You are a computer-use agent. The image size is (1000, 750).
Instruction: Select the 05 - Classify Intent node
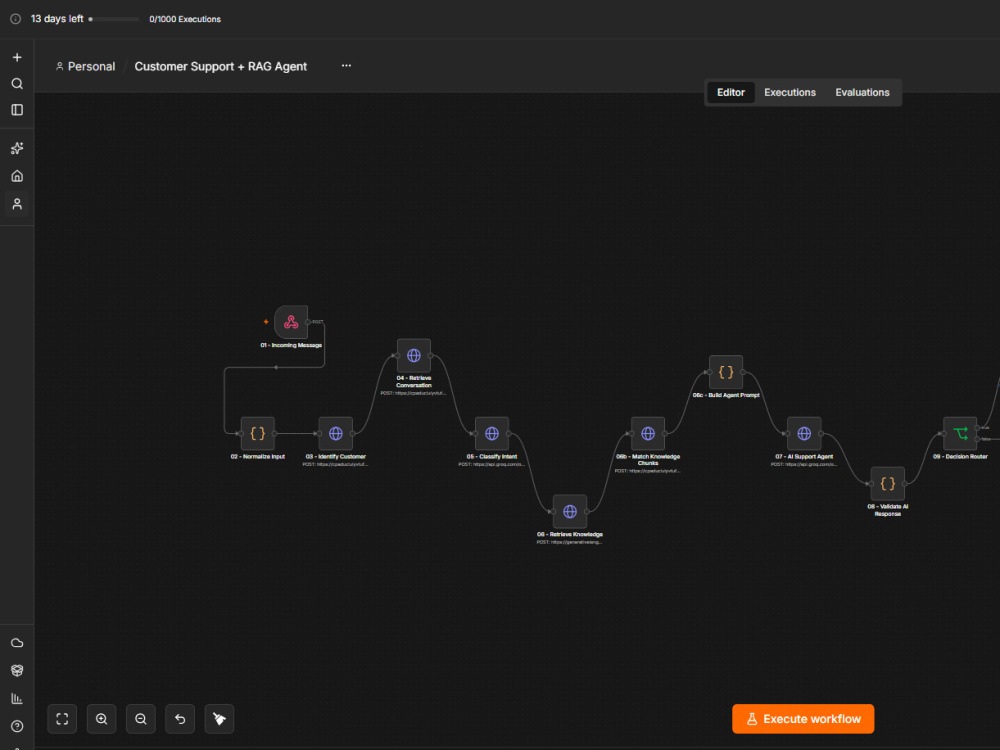pyautogui.click(x=492, y=434)
